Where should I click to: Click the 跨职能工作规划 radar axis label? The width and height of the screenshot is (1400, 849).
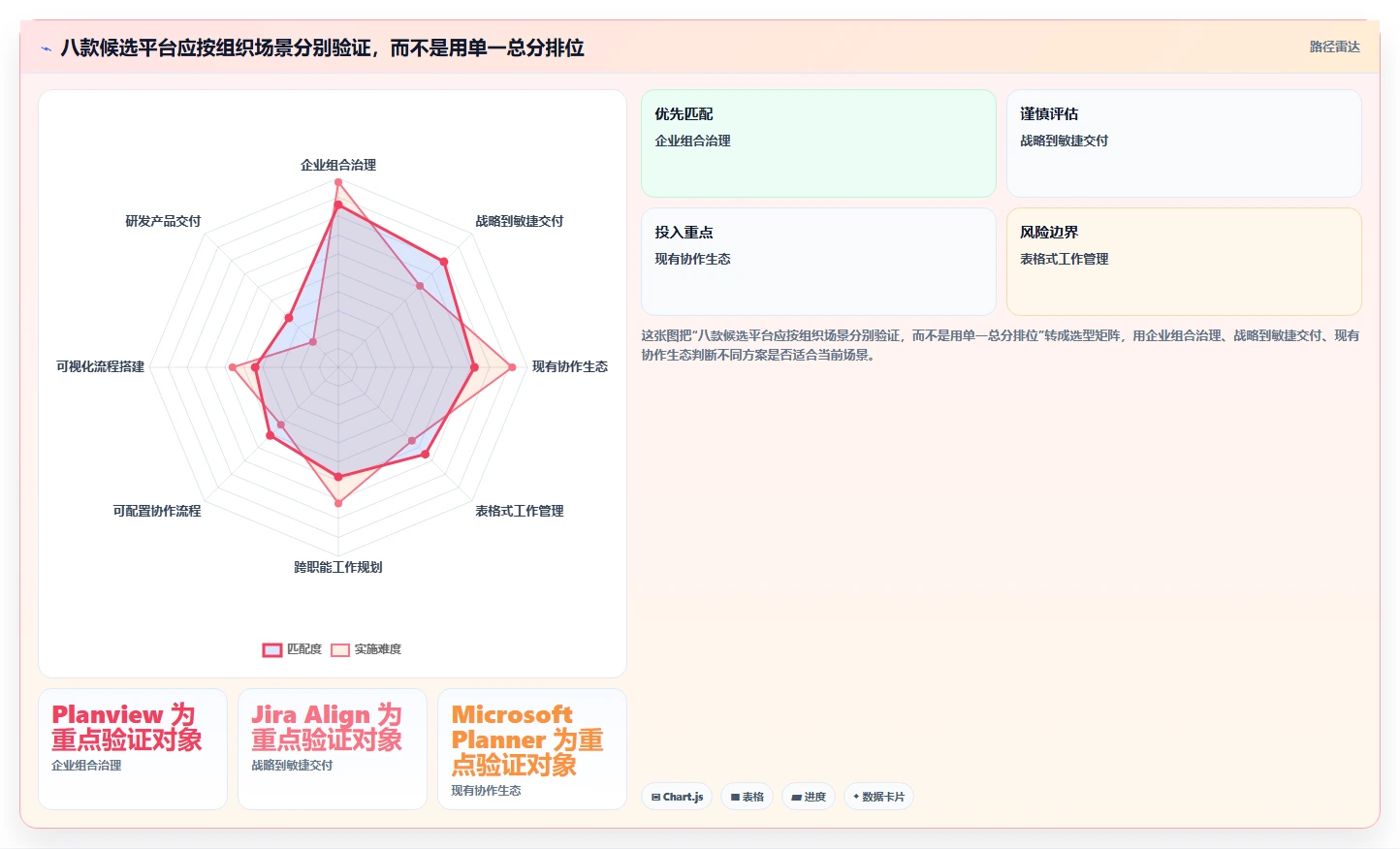338,567
